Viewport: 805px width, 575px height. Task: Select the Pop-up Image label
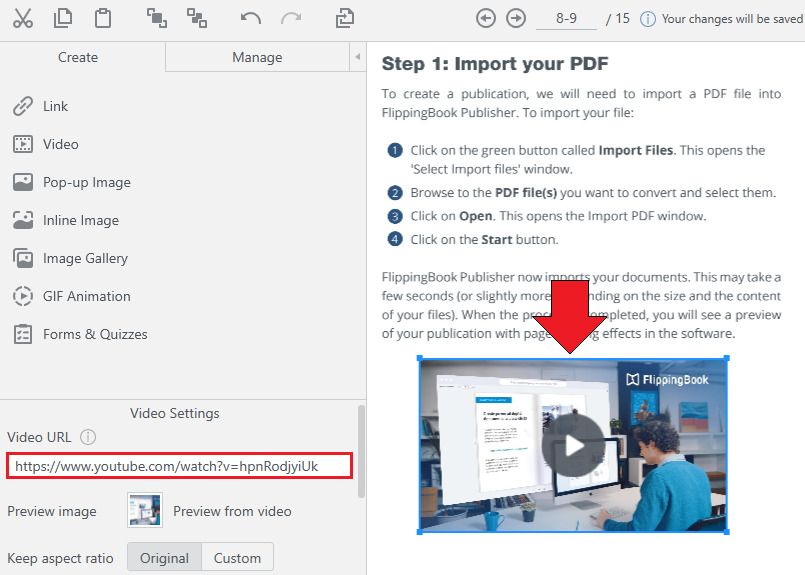(87, 182)
